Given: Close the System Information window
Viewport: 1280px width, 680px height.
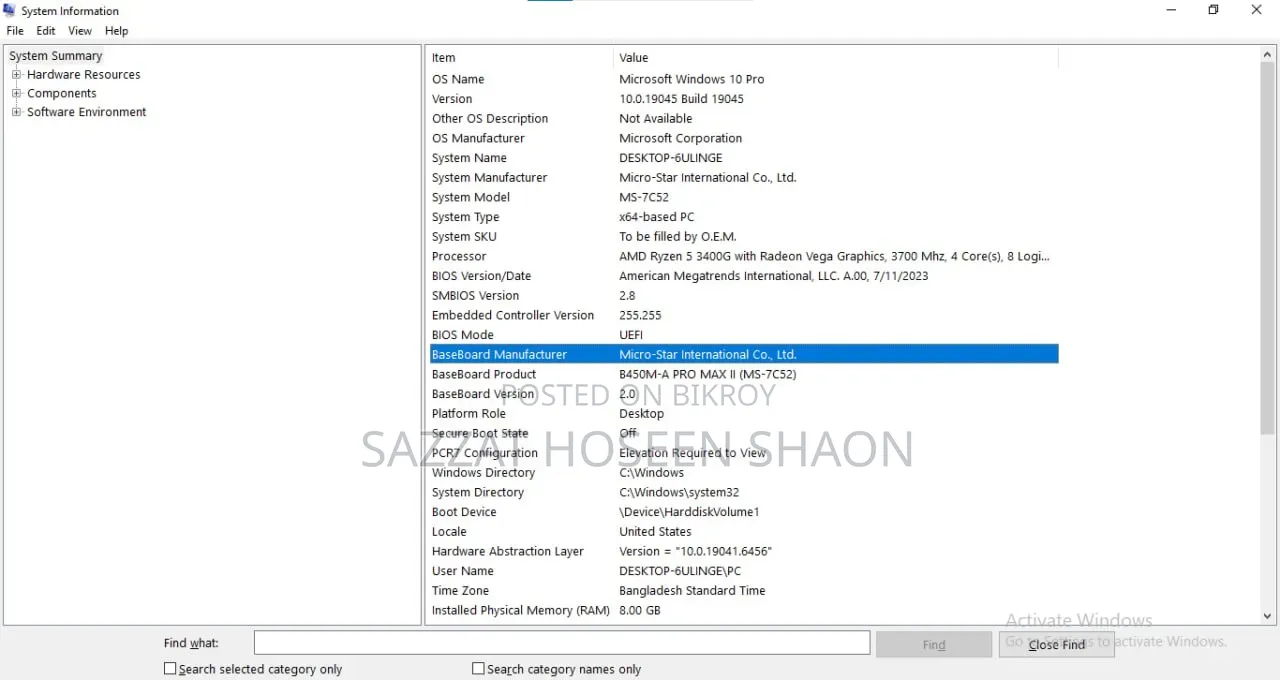Looking at the screenshot, I should point(1257,10).
